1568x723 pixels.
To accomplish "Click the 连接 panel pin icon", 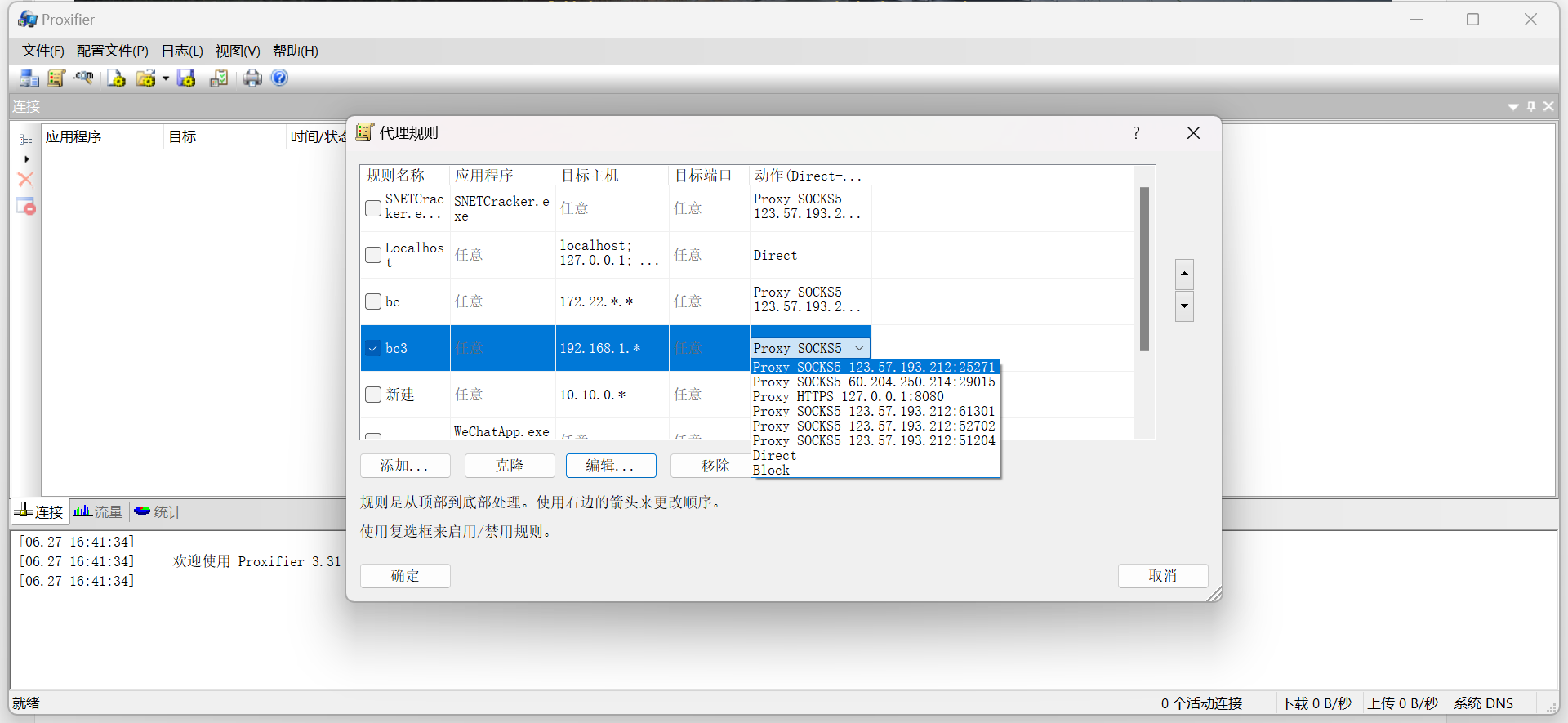I will pyautogui.click(x=1531, y=106).
